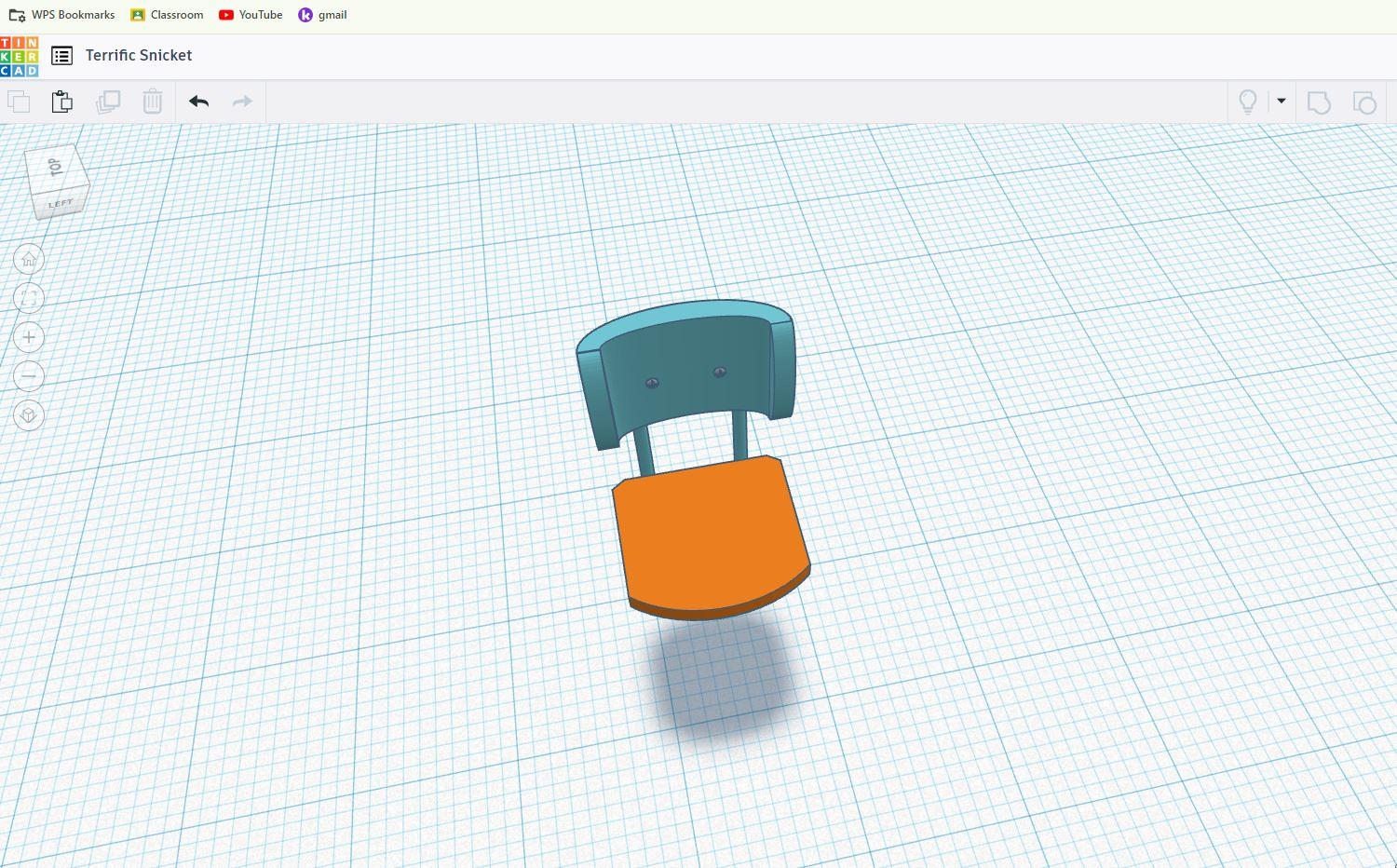Reset to Home view
The width and height of the screenshot is (1397, 868).
pos(29,259)
